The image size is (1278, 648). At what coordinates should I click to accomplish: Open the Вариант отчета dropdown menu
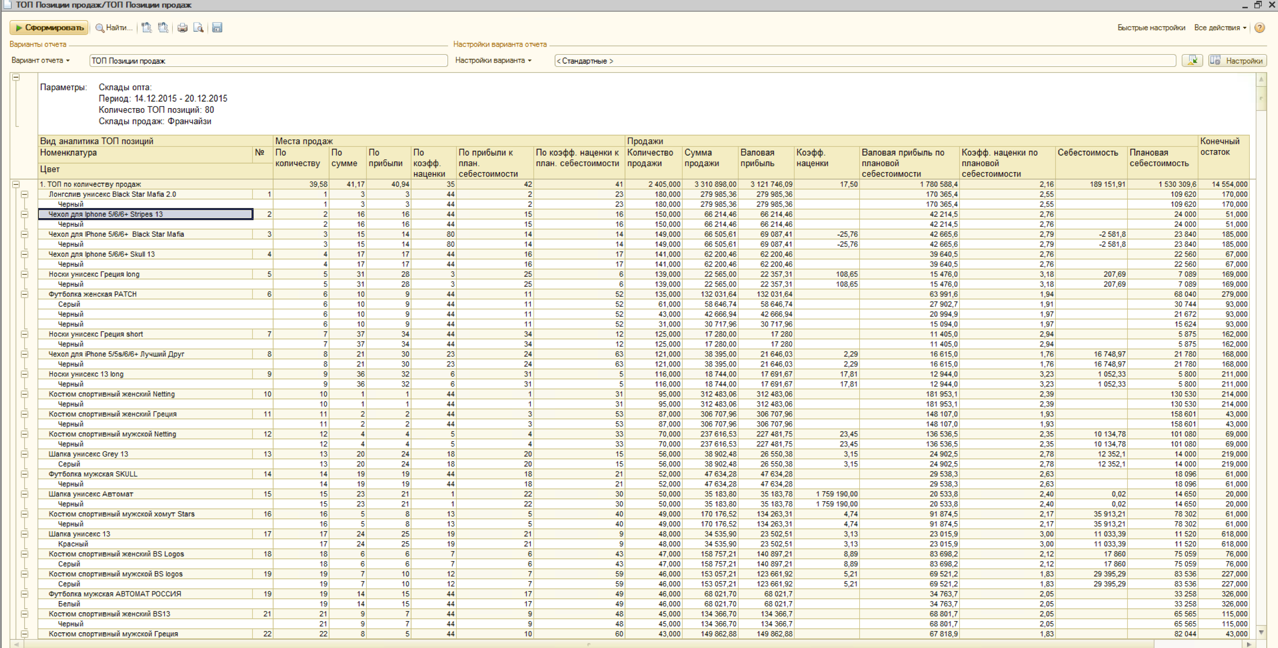coord(41,61)
